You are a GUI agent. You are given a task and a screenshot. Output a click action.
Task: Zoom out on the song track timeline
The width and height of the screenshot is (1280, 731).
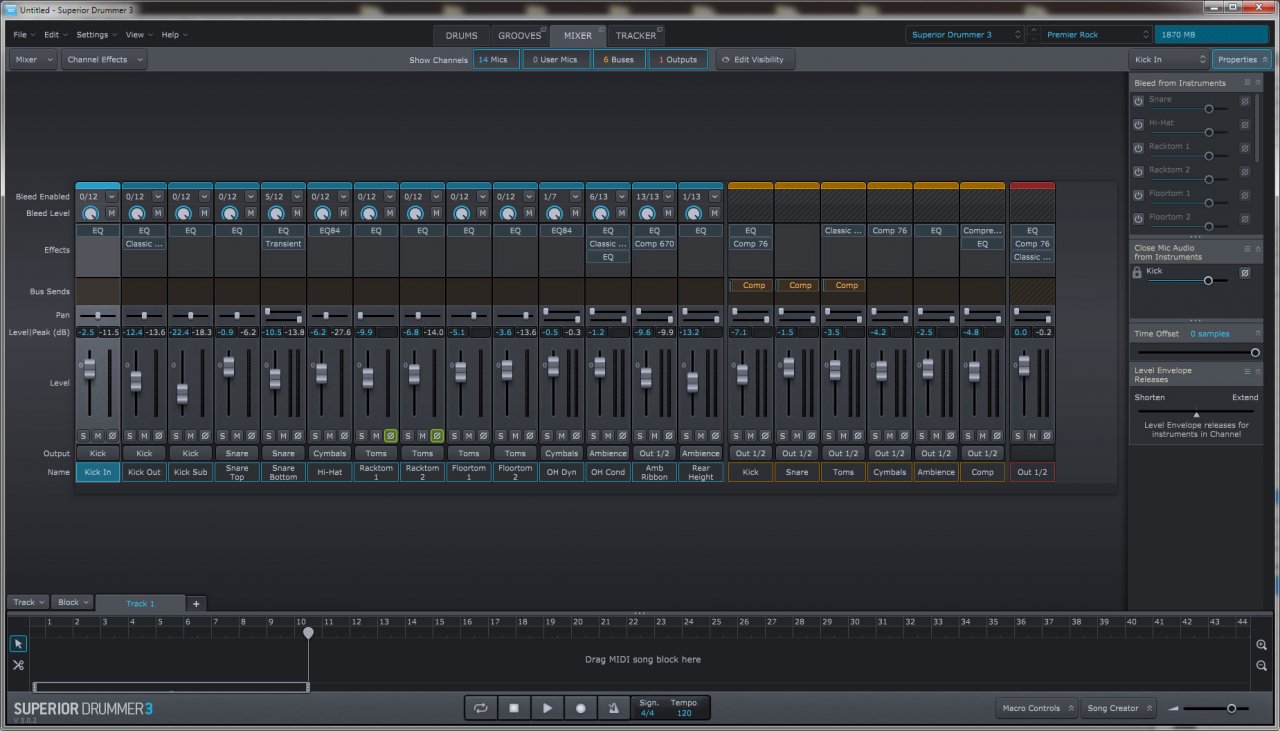point(1262,666)
